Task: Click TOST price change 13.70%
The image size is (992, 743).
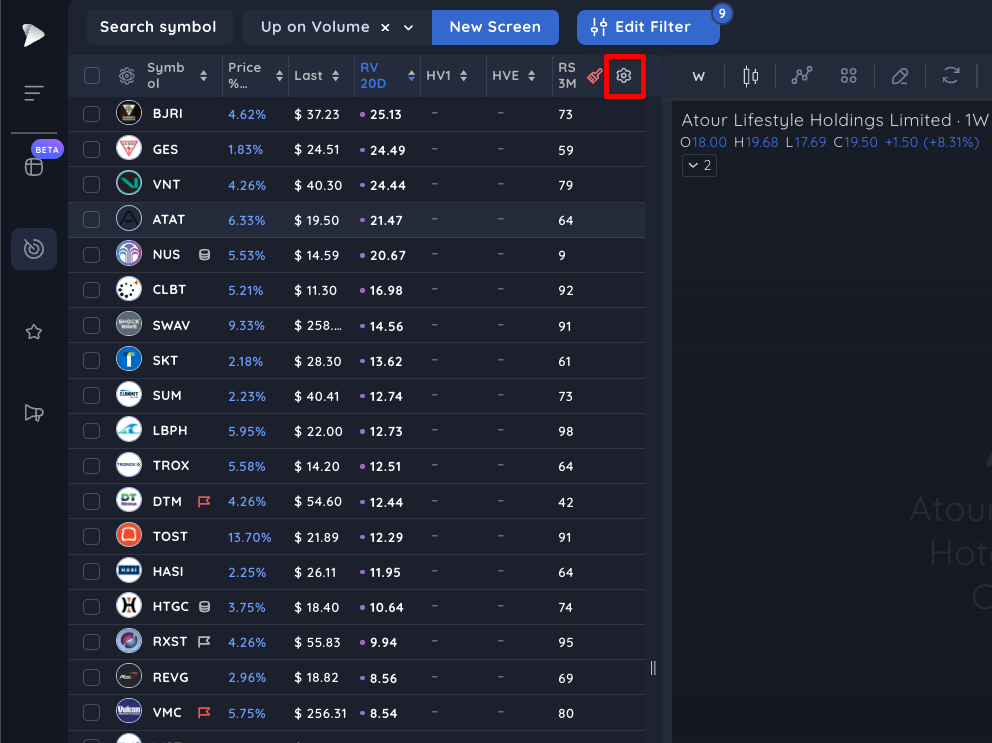Action: [x=249, y=537]
